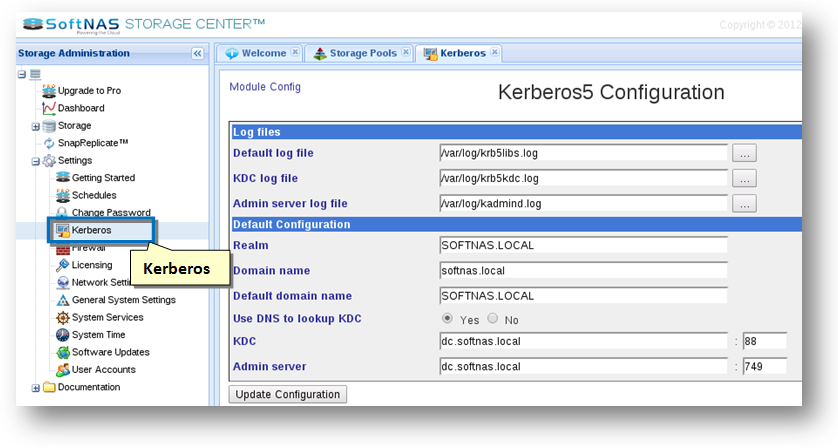
Task: Browse for the Default log file
Action: (744, 153)
